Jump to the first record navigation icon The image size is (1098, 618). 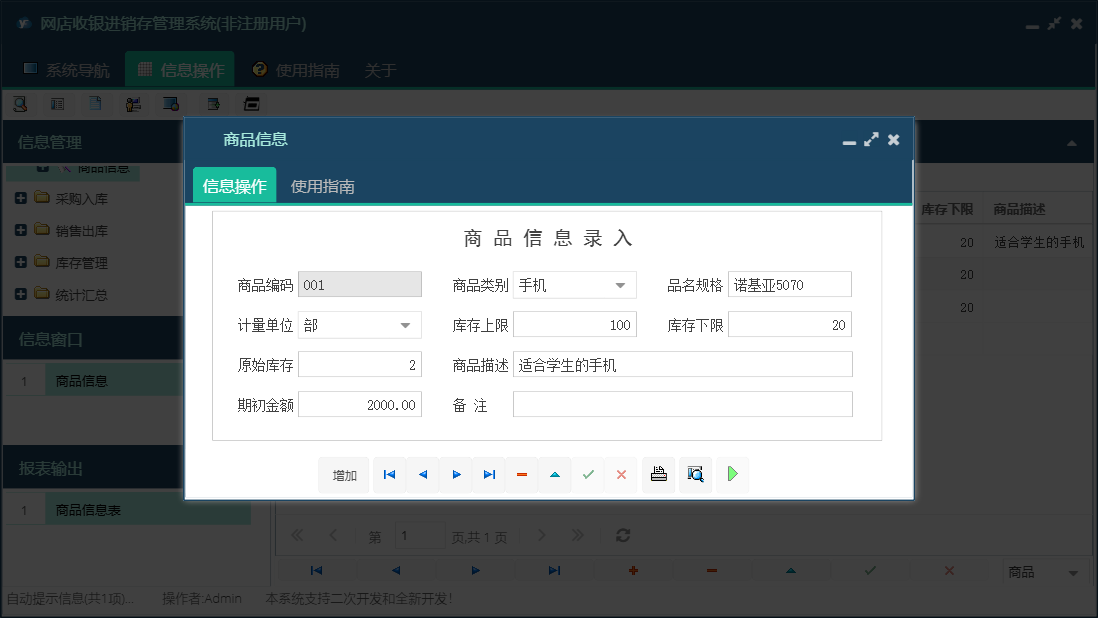tap(389, 475)
